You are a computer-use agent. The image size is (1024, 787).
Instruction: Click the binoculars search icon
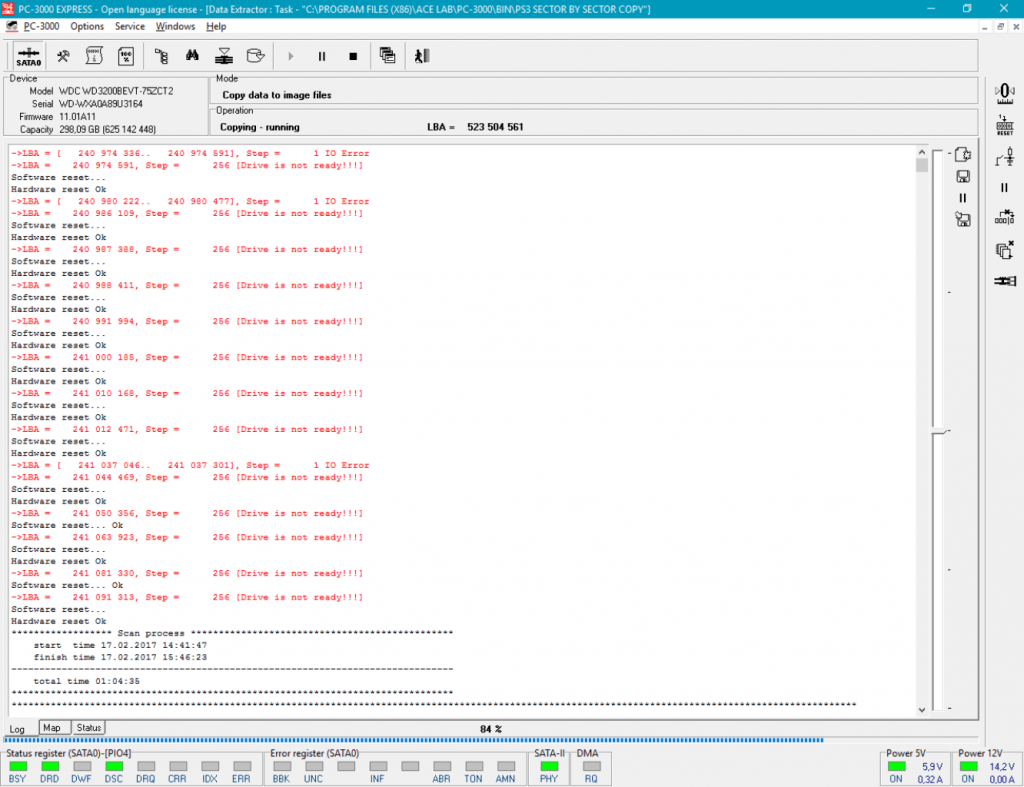click(192, 56)
